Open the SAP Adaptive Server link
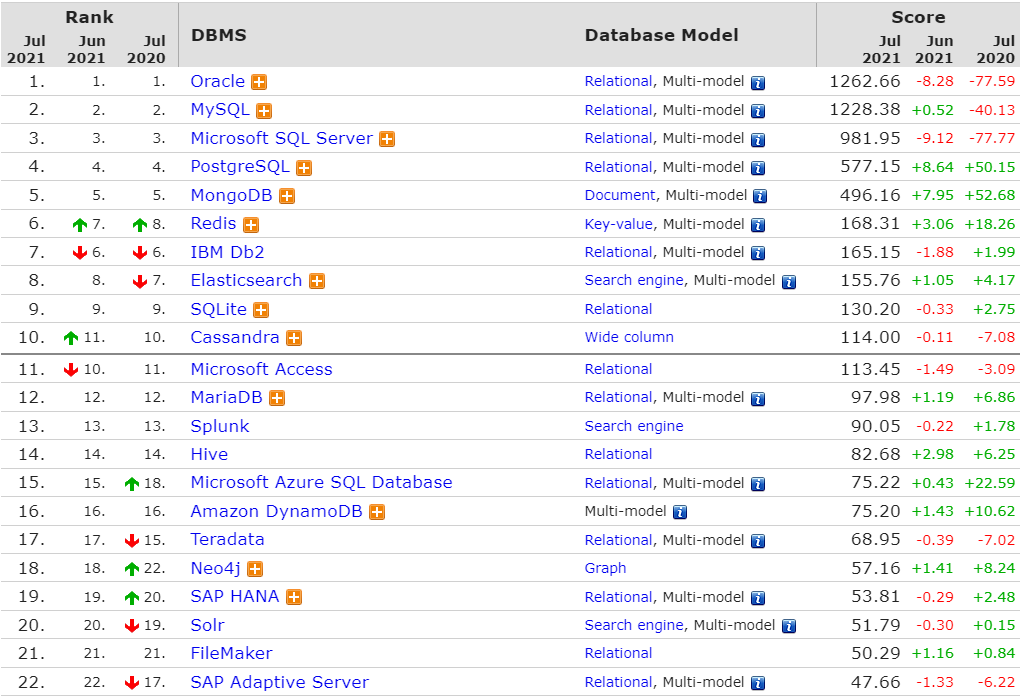The height and width of the screenshot is (698, 1020). 280,682
